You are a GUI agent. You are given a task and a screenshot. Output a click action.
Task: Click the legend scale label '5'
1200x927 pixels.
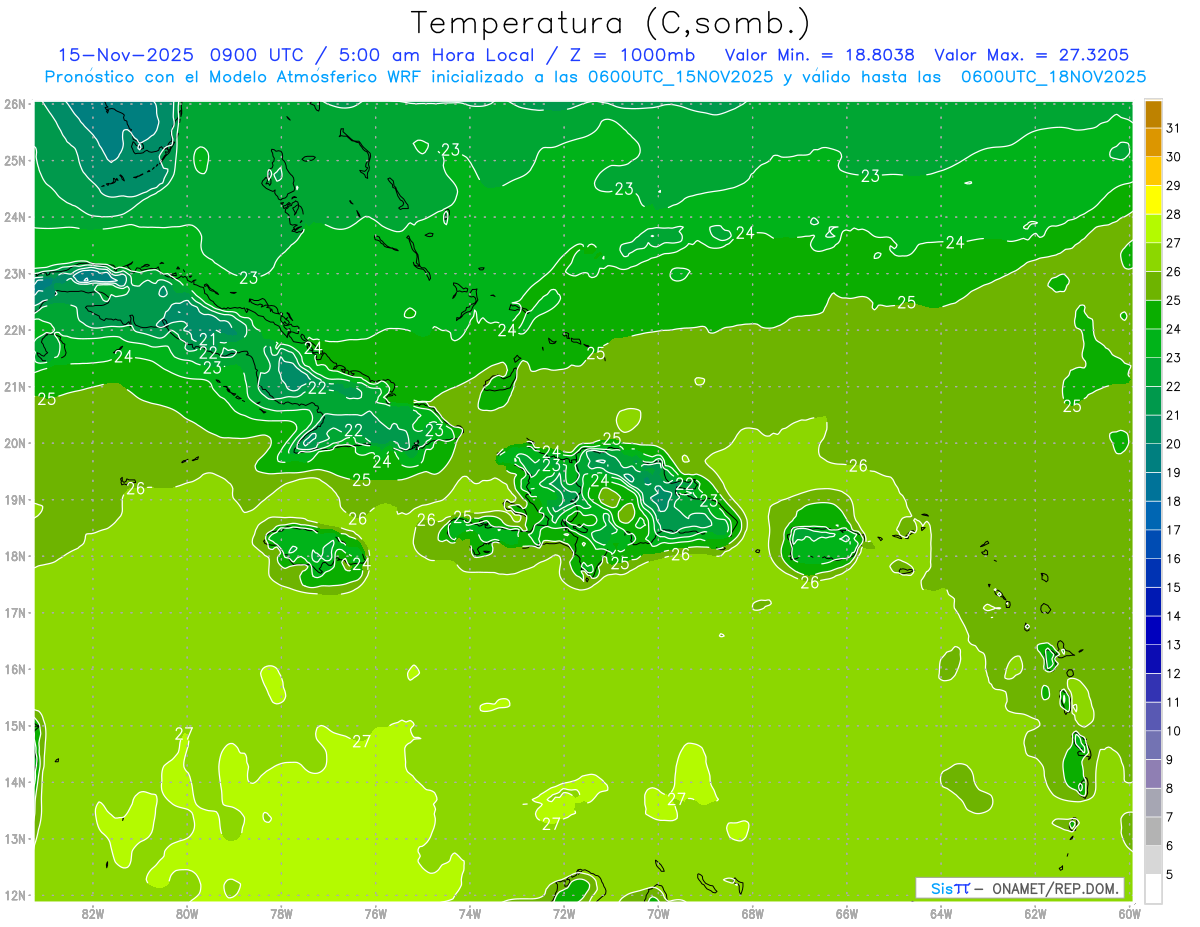1170,874
